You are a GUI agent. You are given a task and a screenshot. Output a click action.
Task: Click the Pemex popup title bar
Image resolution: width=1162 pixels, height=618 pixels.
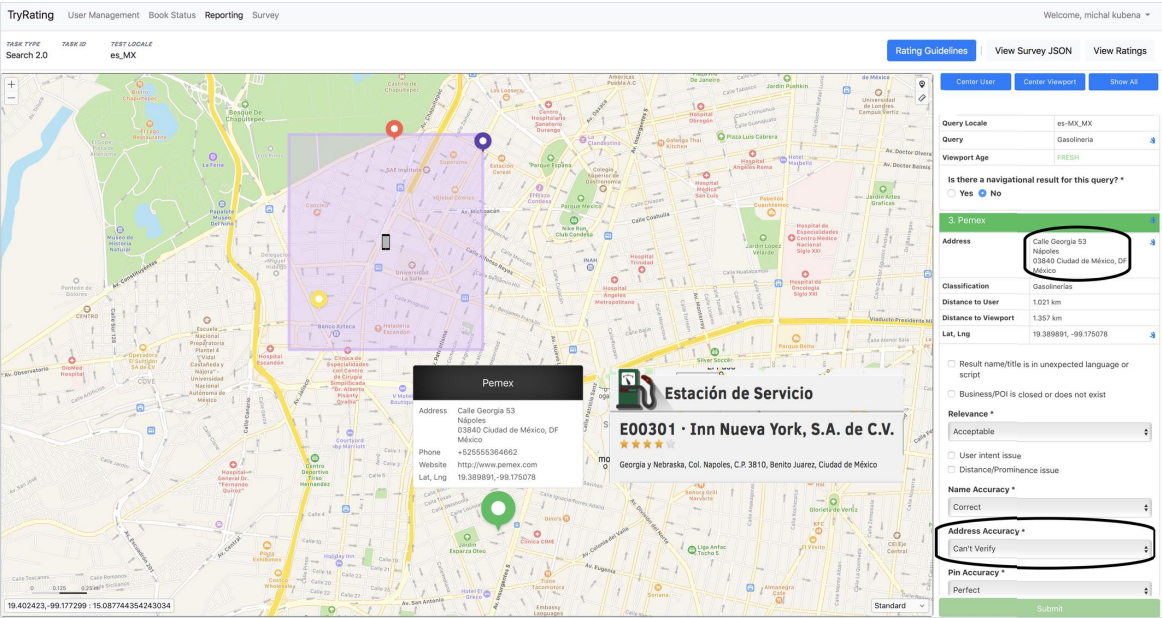pyautogui.click(x=498, y=383)
